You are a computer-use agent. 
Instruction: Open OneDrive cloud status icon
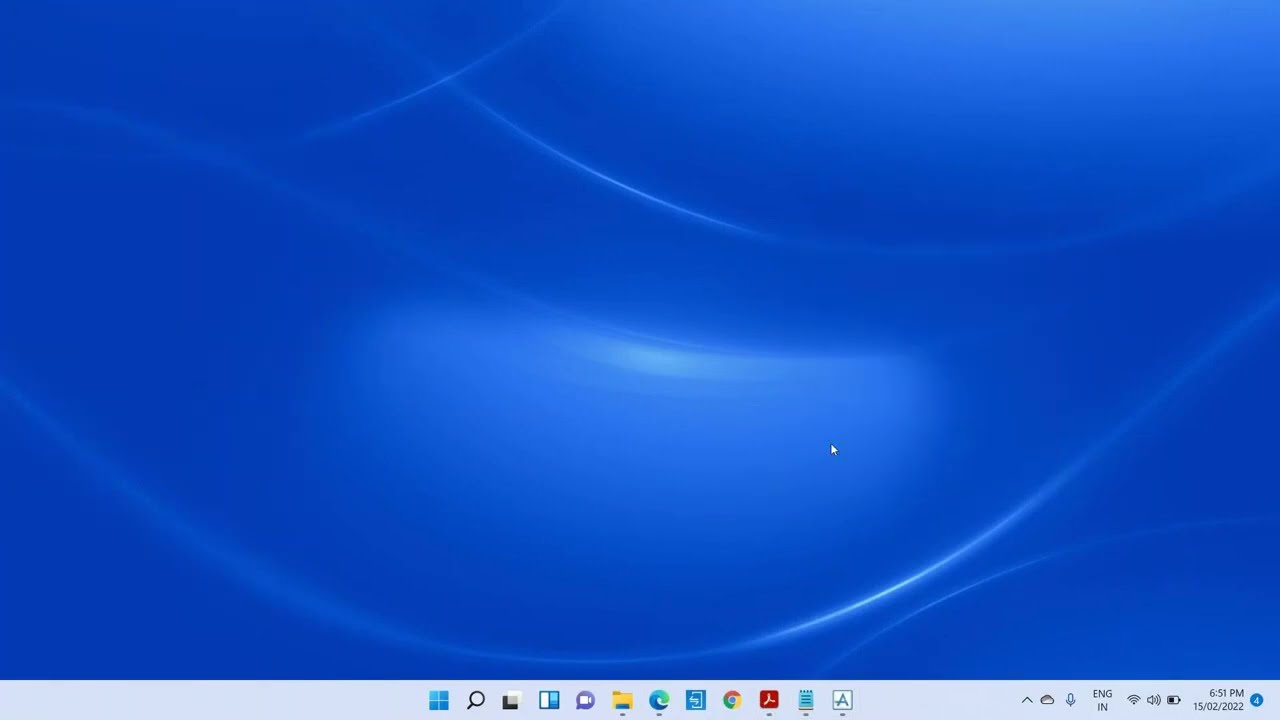(1047, 700)
